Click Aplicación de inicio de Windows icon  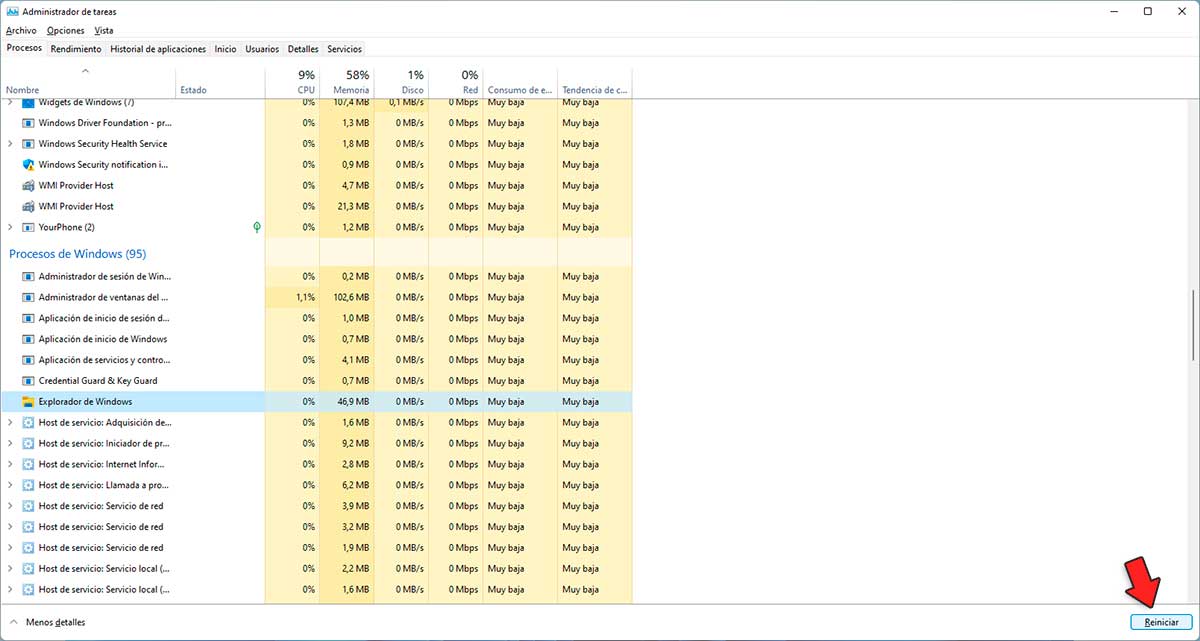[x=28, y=339]
